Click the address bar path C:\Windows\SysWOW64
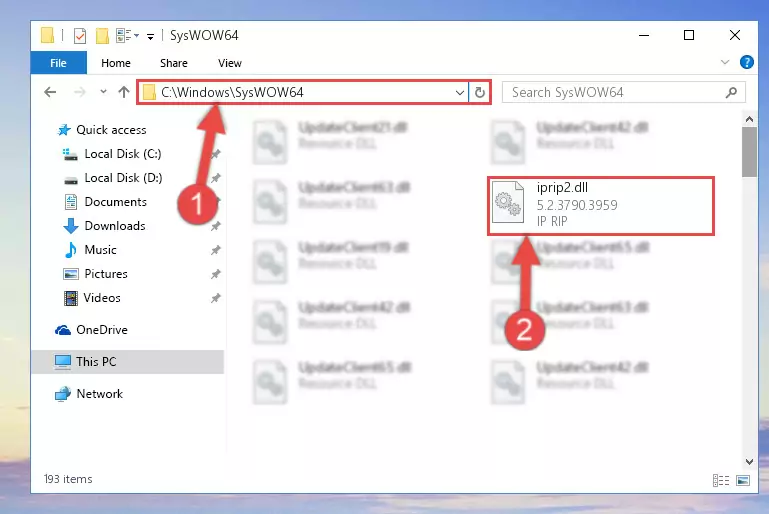This screenshot has height=514, width=769. tap(232, 92)
